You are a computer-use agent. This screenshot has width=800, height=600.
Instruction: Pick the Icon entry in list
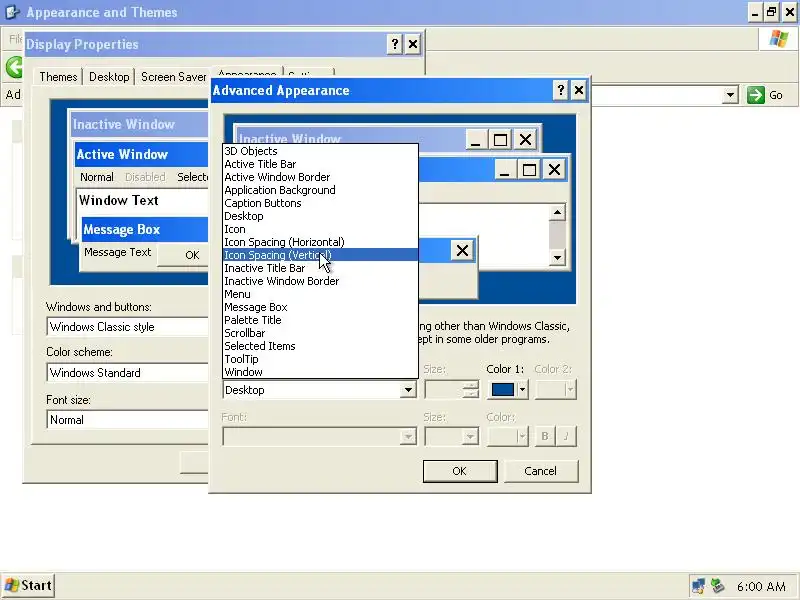pos(320,229)
